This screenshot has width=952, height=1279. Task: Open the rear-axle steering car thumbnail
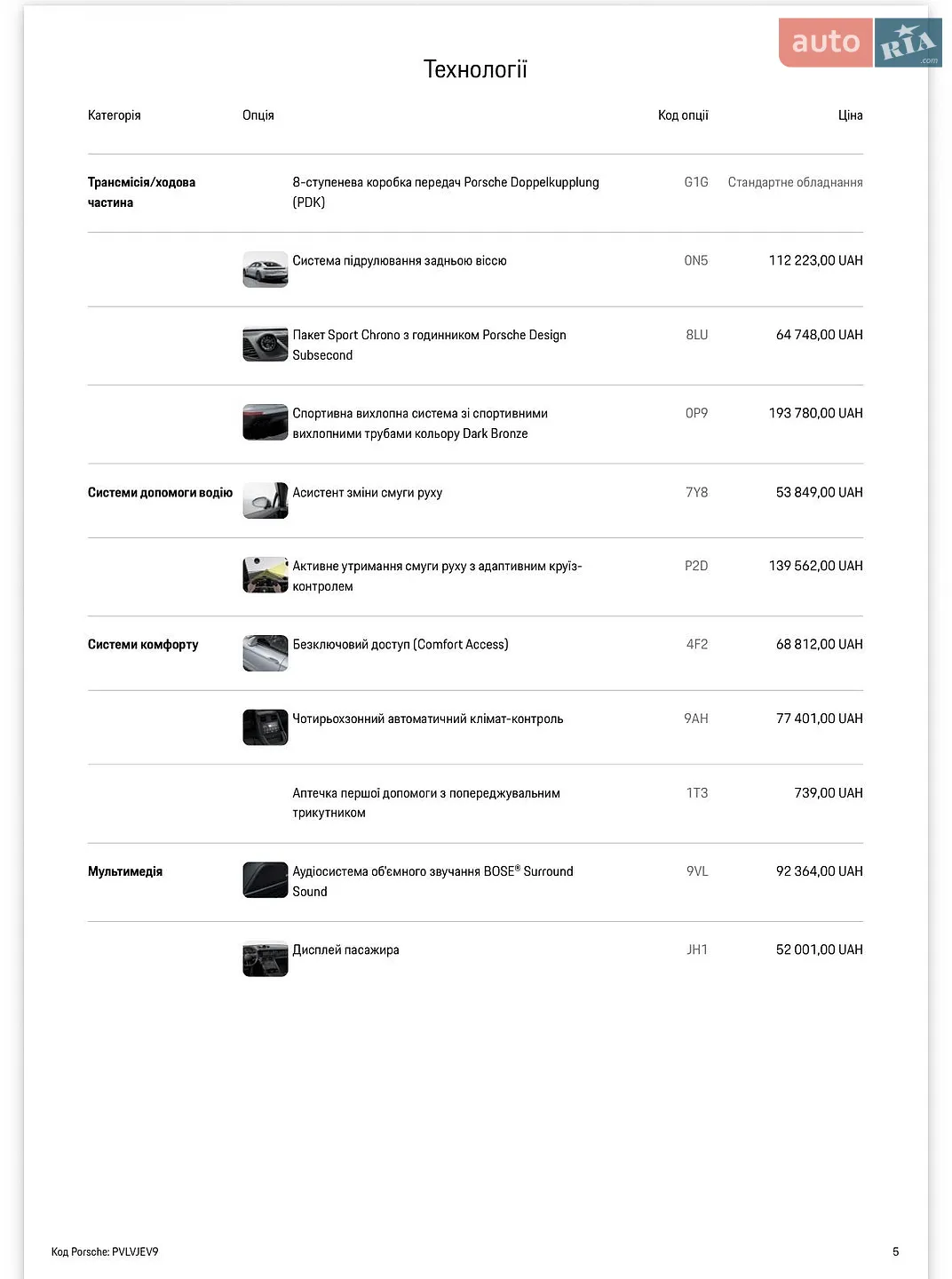[x=266, y=270]
